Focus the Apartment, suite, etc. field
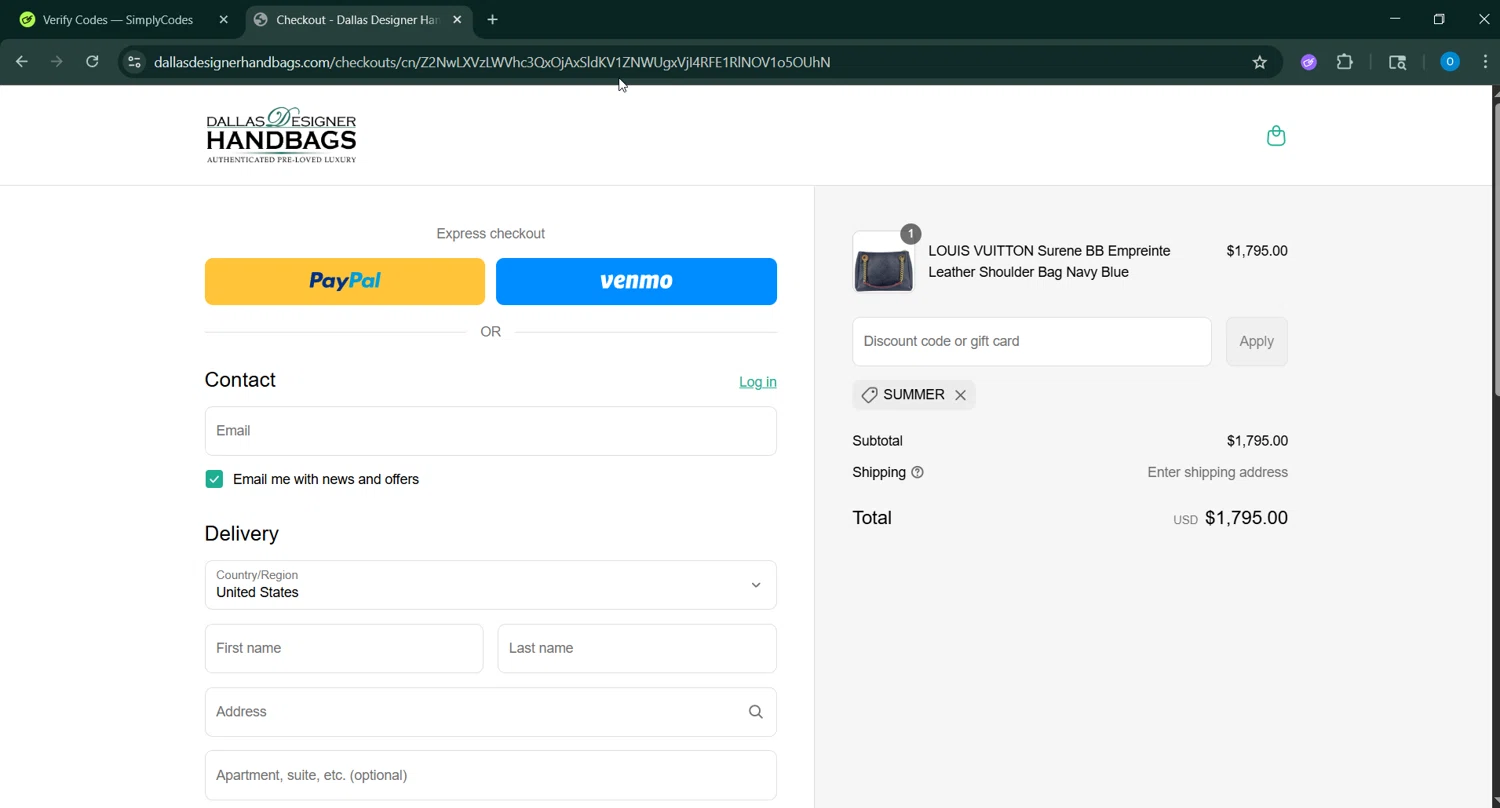Screen dimensions: 1500x808 point(491,775)
